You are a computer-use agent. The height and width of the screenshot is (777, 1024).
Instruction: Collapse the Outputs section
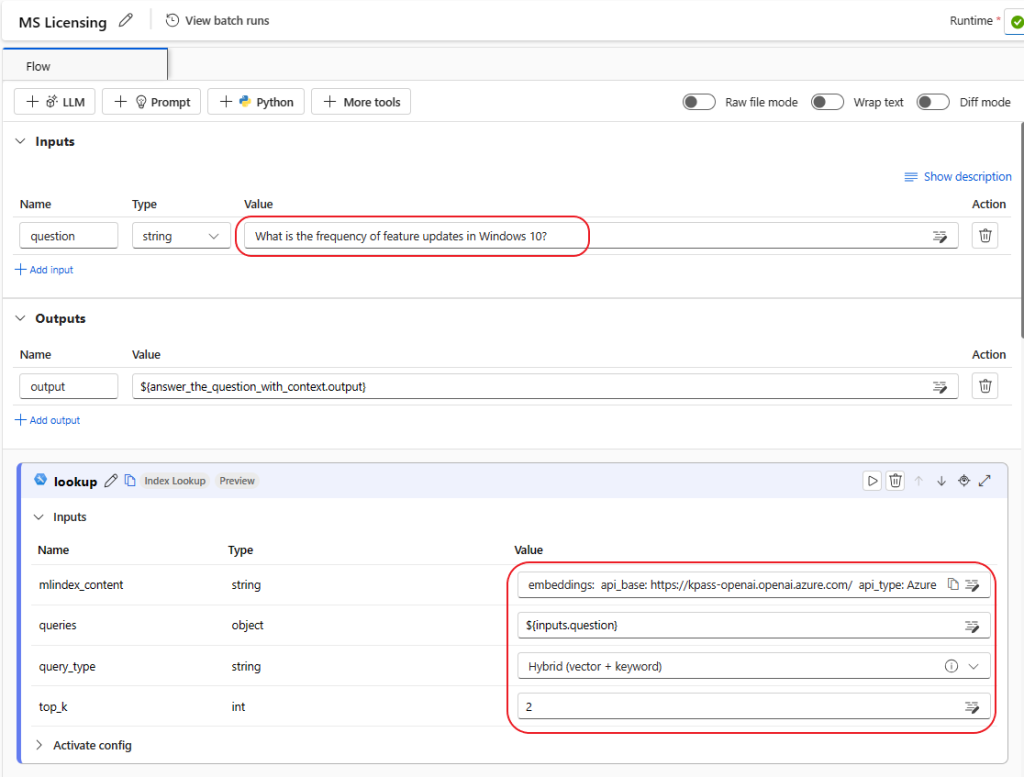[x=20, y=318]
